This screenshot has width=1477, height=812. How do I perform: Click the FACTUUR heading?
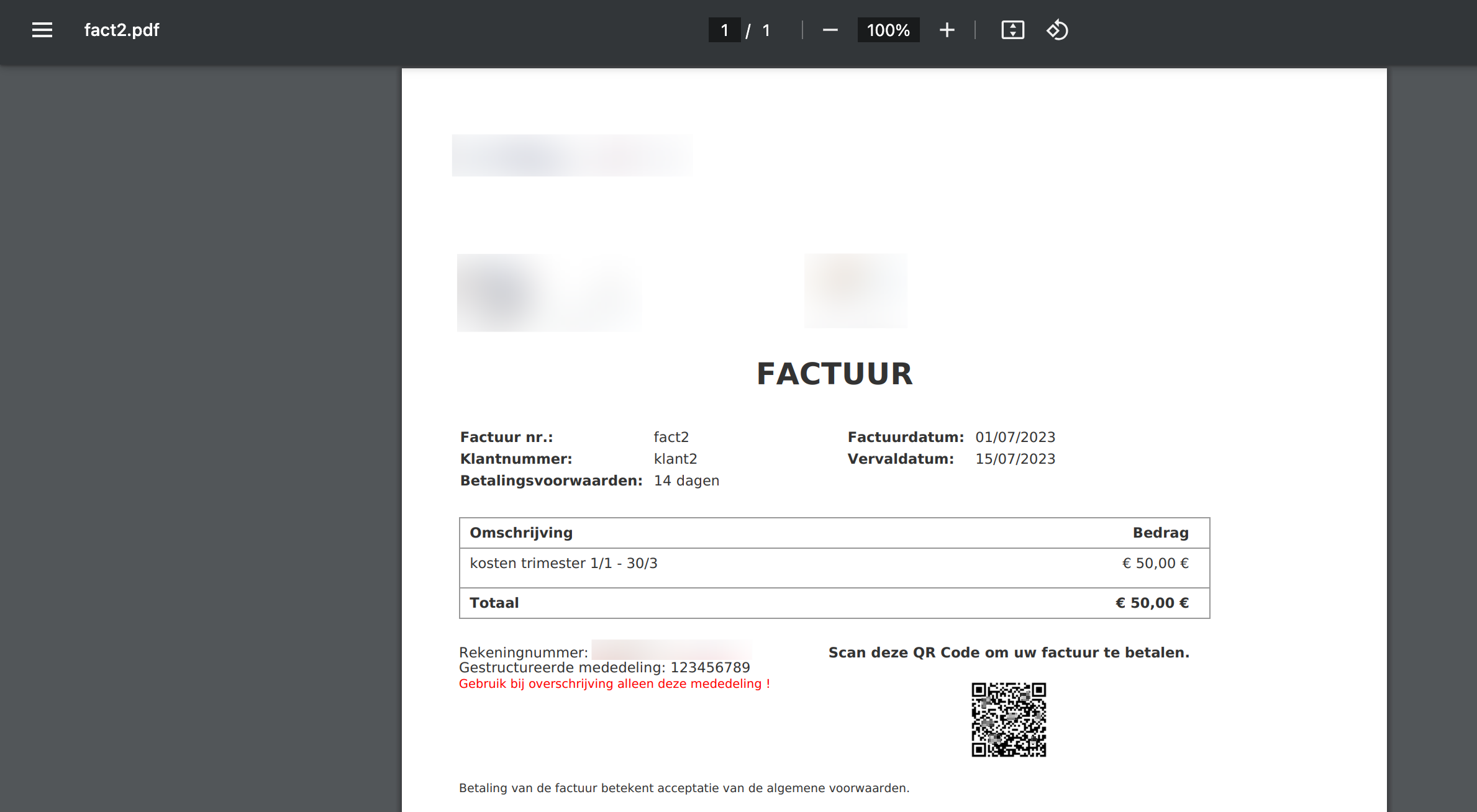tap(834, 374)
